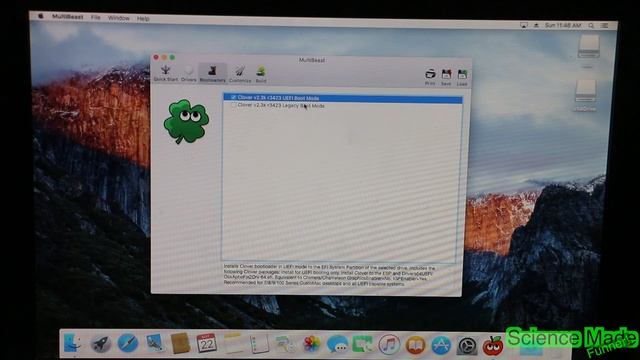Open Finder from the dock
The height and width of the screenshot is (360, 640).
[x=73, y=343]
